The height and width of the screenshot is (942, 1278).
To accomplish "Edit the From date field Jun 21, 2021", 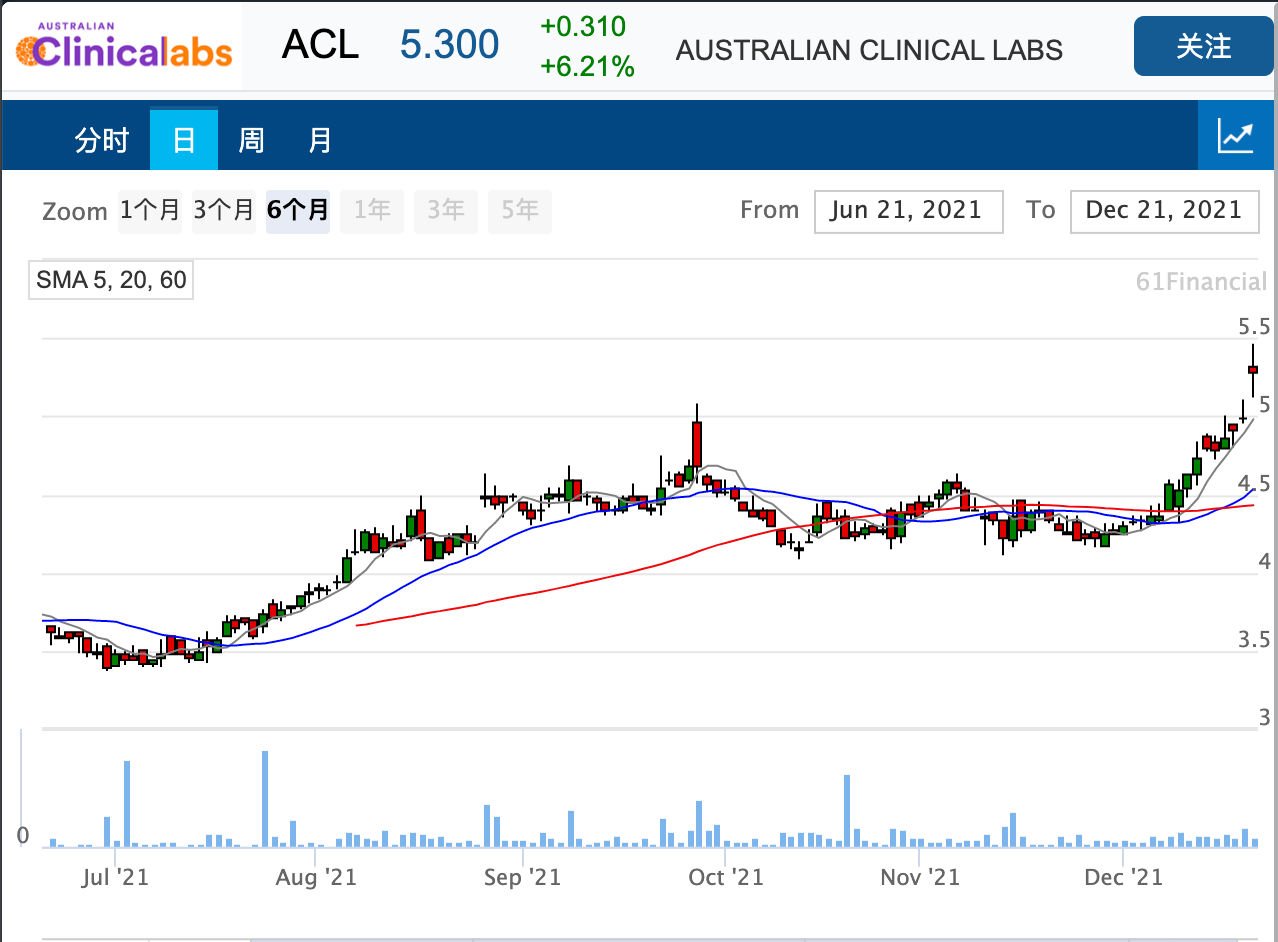I will [x=909, y=211].
